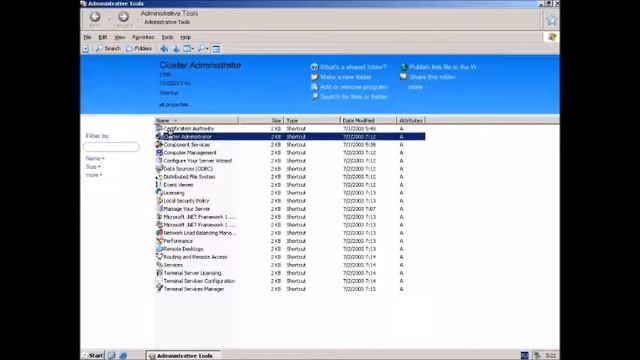Click the favorites star icon at top right
The image size is (640, 360).
[551, 20]
